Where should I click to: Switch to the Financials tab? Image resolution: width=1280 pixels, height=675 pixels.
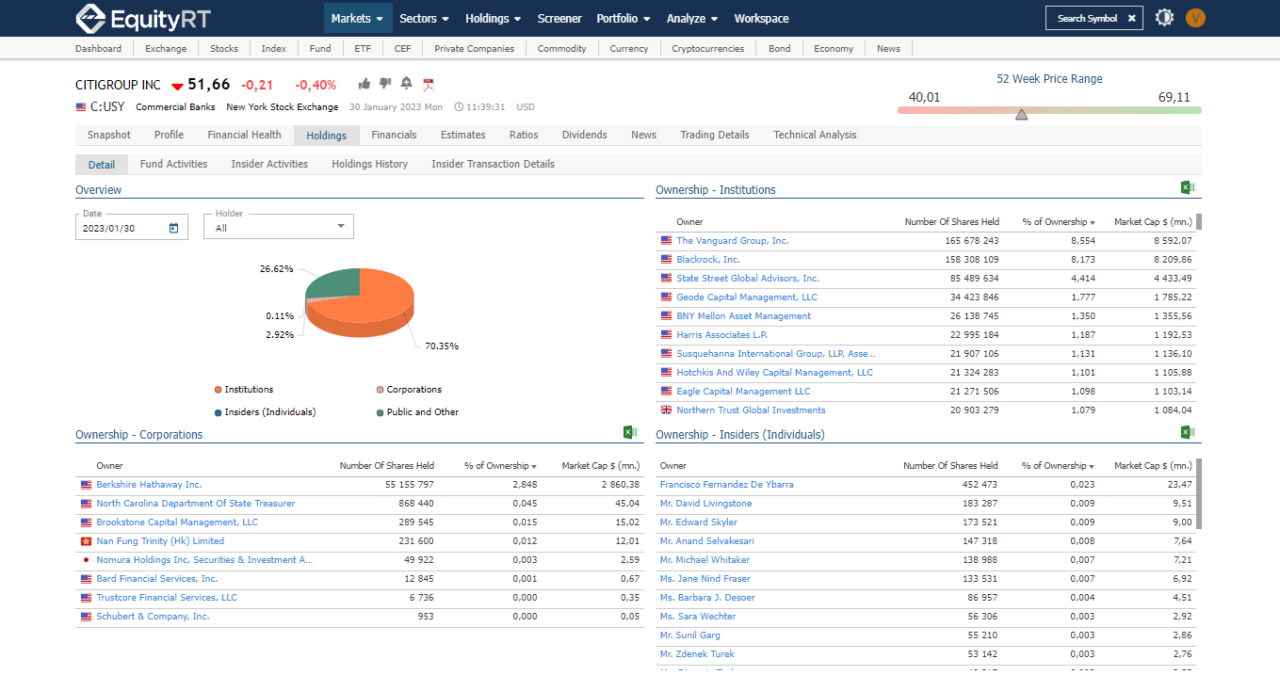[394, 135]
